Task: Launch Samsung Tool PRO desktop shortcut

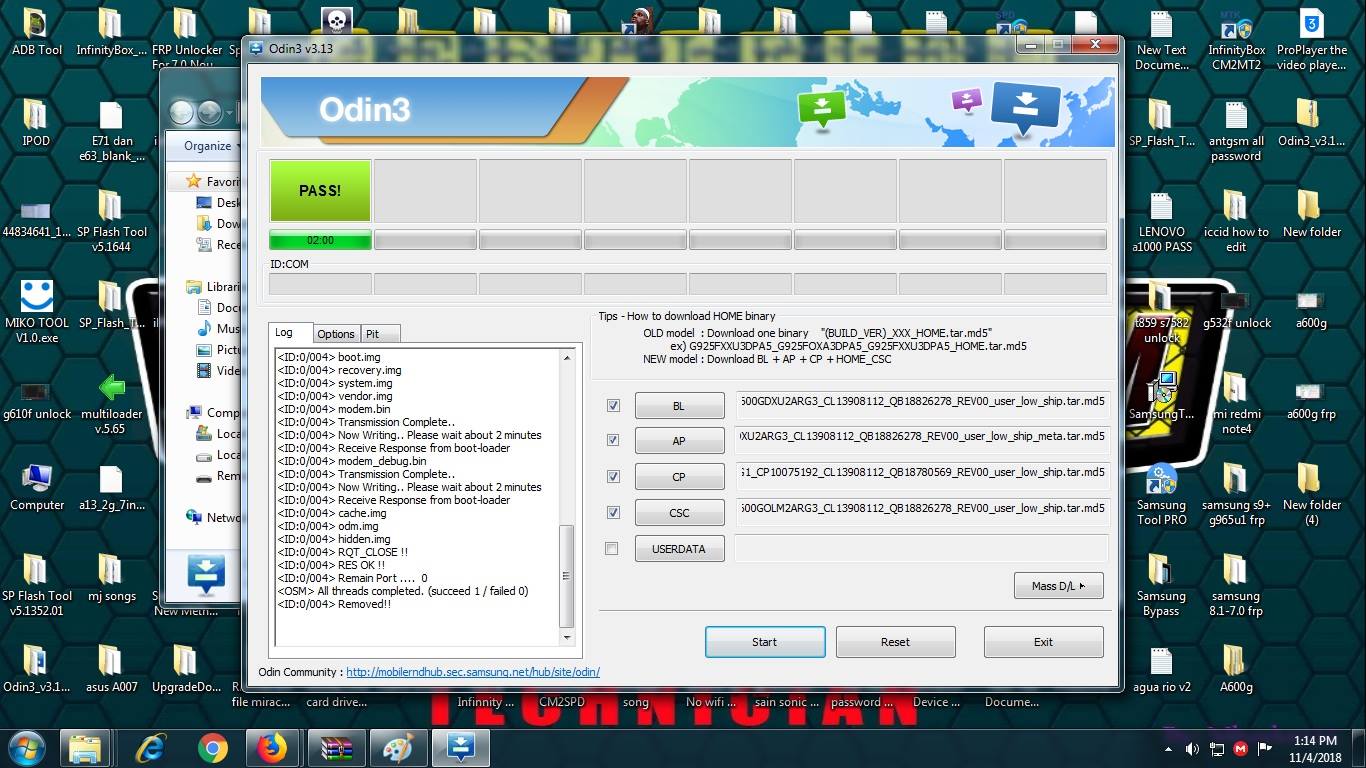Action: (x=1162, y=495)
